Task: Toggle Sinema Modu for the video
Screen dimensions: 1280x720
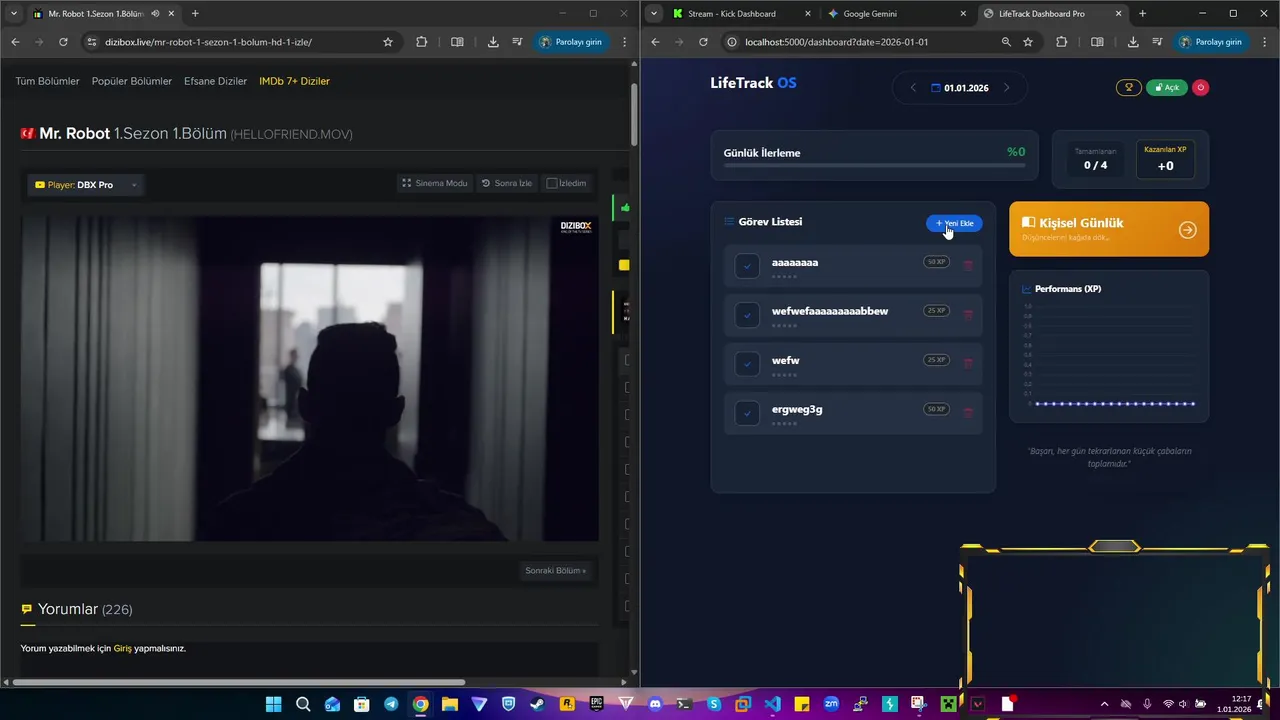Action: (434, 183)
